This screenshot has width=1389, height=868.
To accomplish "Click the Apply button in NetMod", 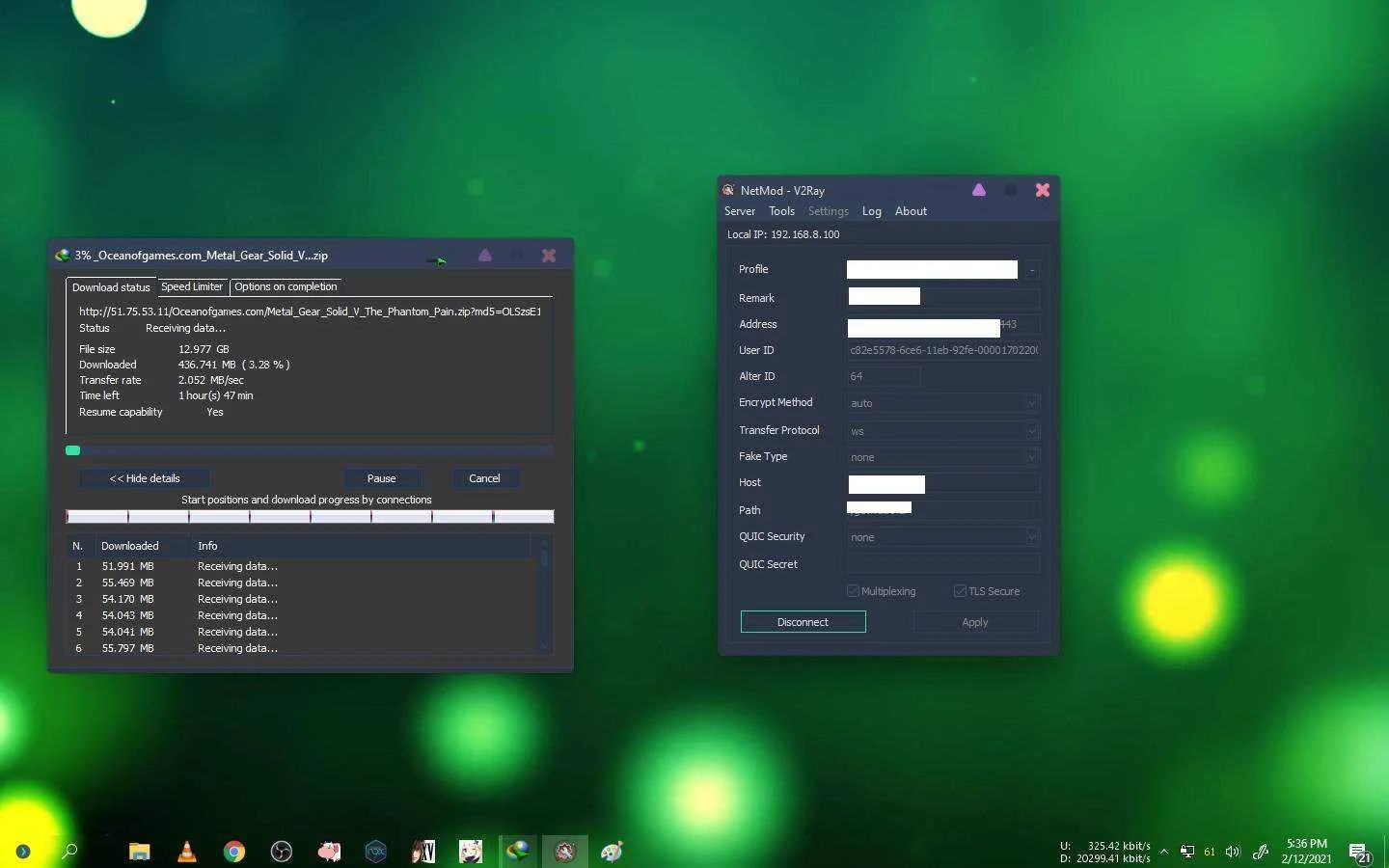I will pos(975,622).
